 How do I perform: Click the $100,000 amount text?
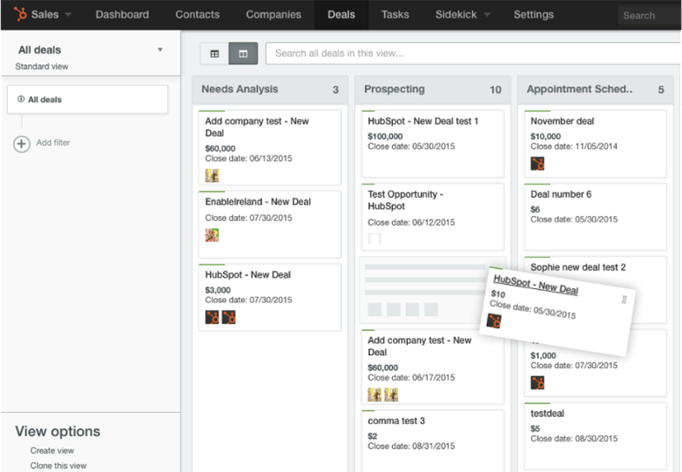385,137
